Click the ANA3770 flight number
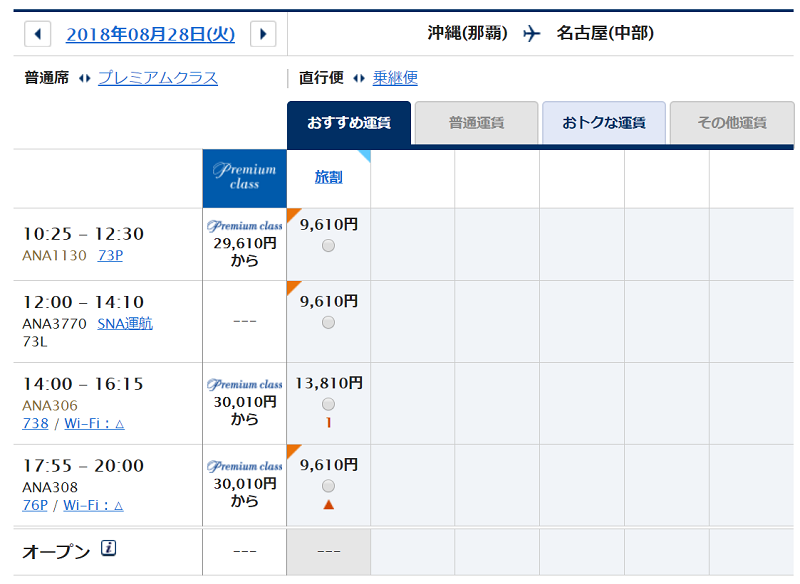 tap(55, 323)
